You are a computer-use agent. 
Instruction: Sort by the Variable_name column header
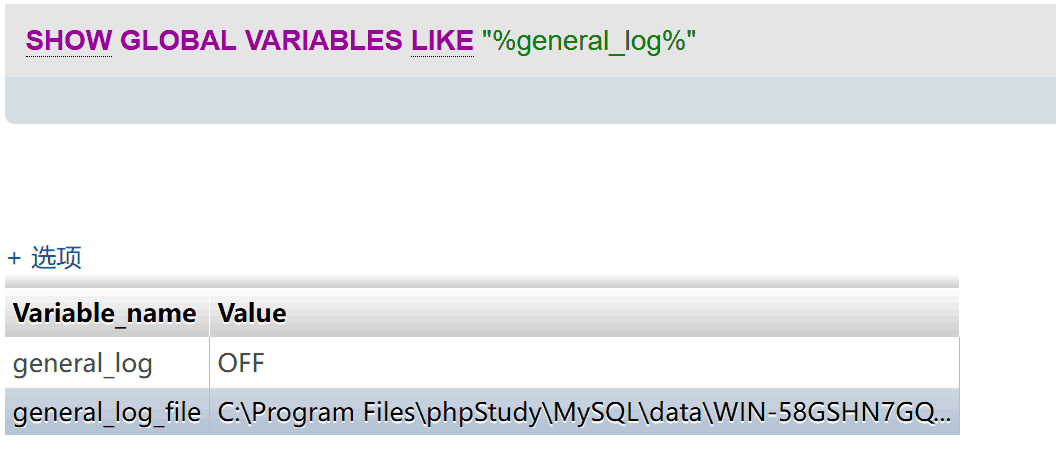104,313
